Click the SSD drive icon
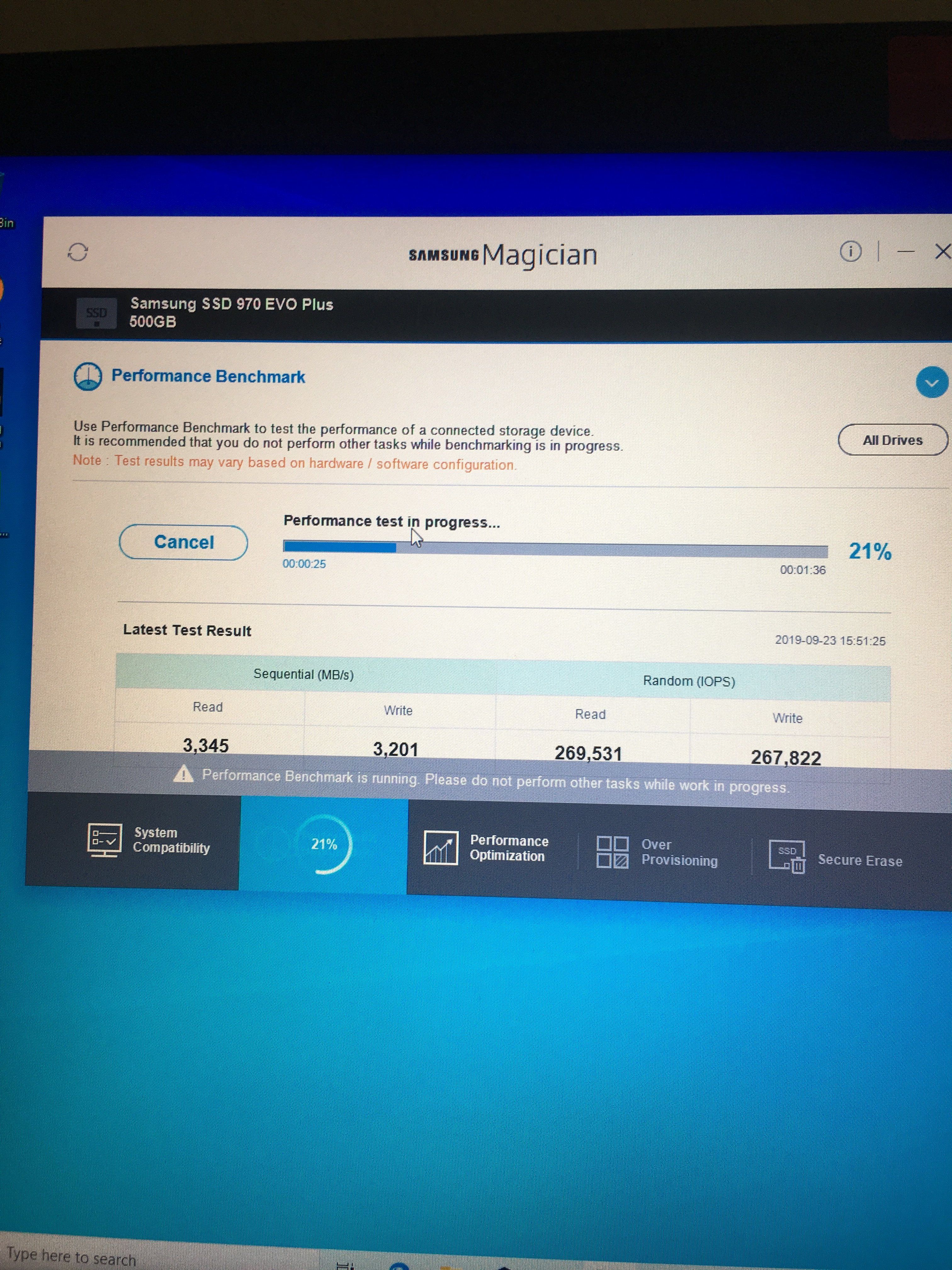 click(96, 313)
